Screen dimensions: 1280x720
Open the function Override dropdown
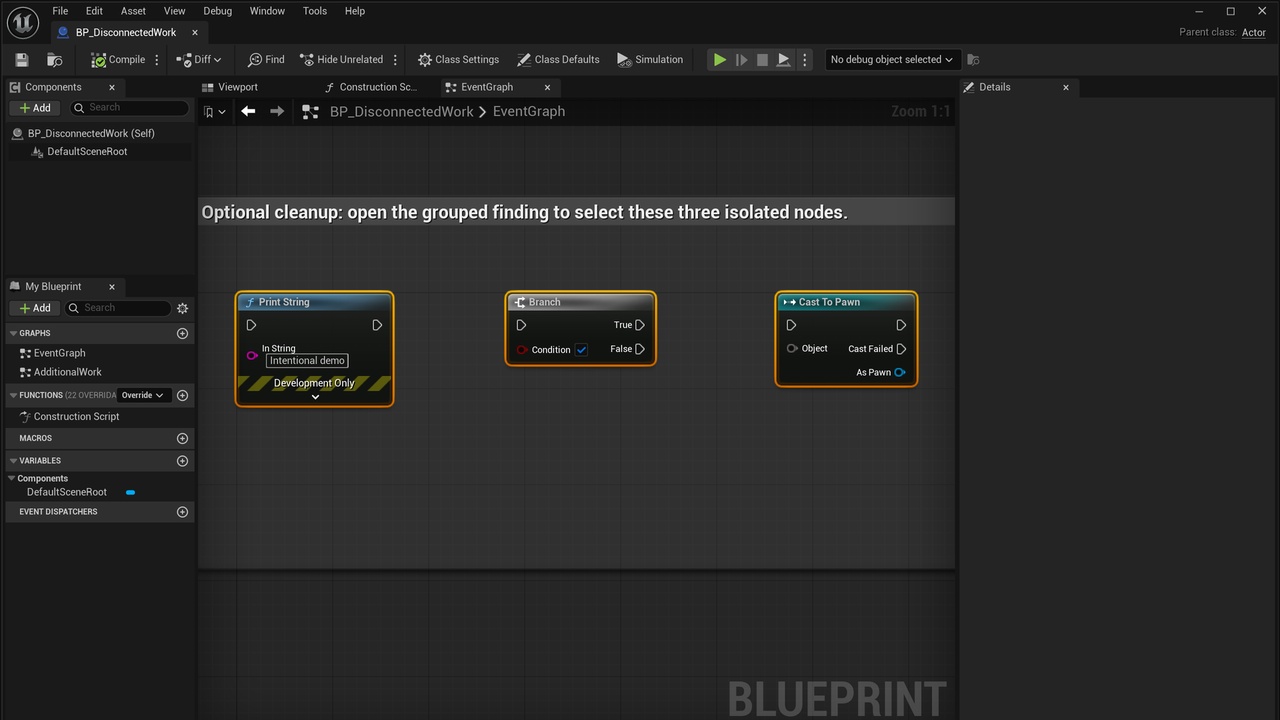(142, 395)
